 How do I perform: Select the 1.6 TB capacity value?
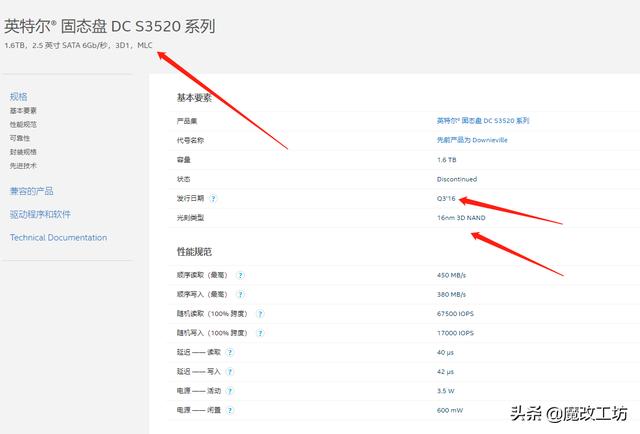coord(447,160)
